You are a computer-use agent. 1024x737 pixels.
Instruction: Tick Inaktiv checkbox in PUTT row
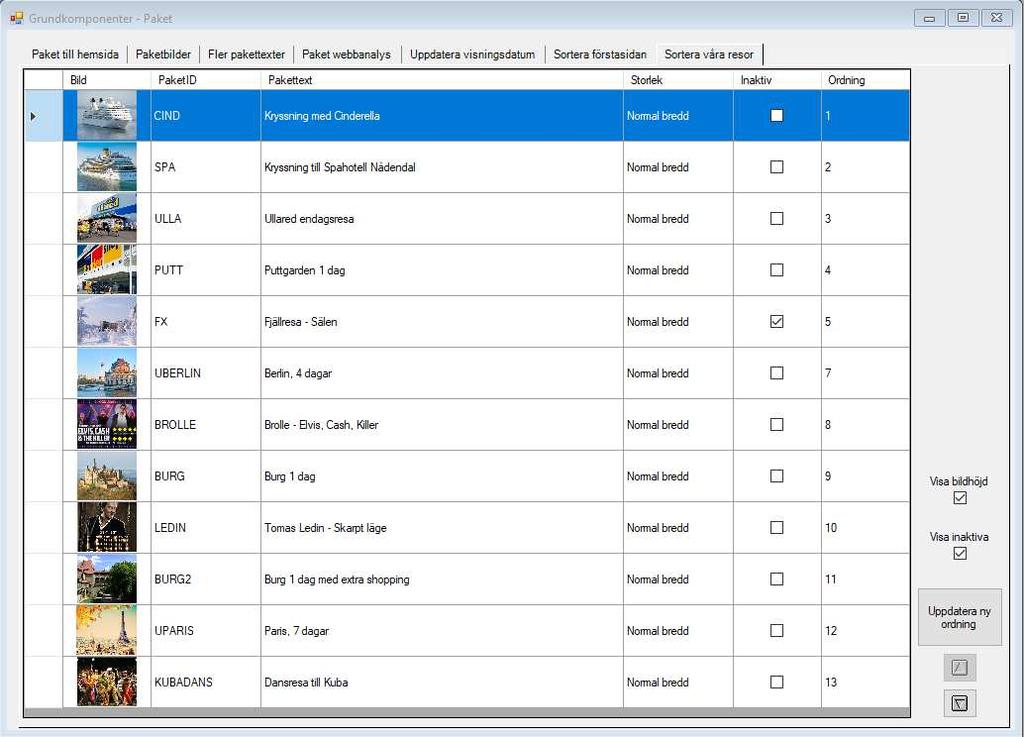[x=776, y=270]
